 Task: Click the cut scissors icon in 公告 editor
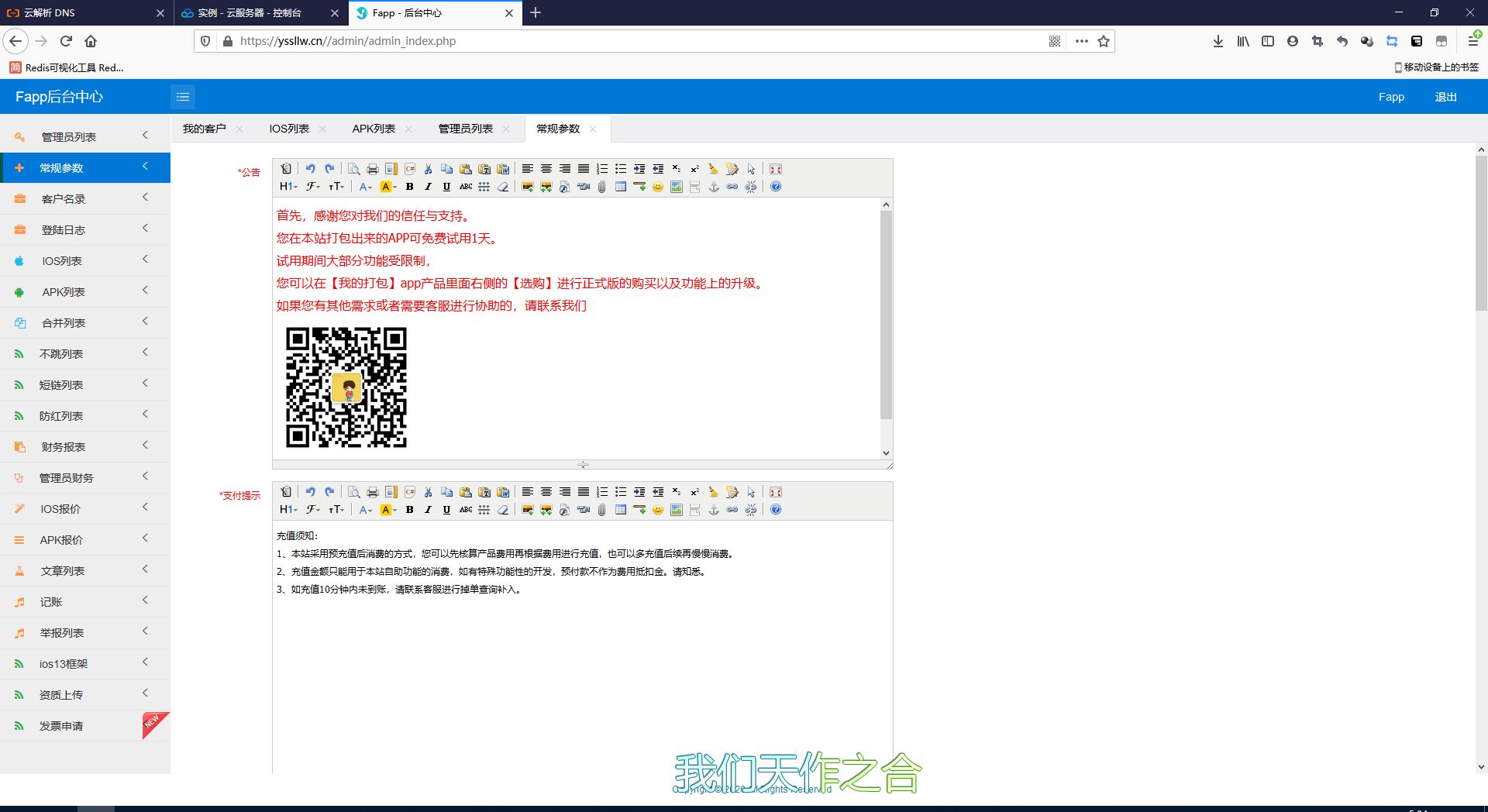pyautogui.click(x=428, y=169)
